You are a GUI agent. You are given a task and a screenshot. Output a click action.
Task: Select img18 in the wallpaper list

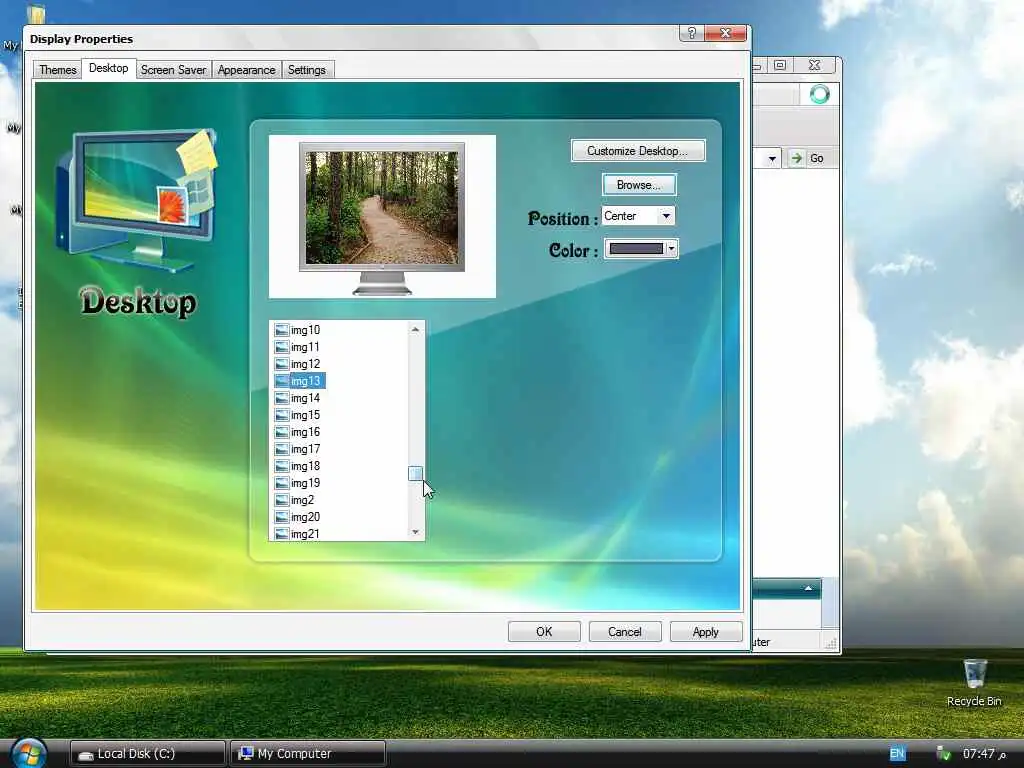[305, 466]
